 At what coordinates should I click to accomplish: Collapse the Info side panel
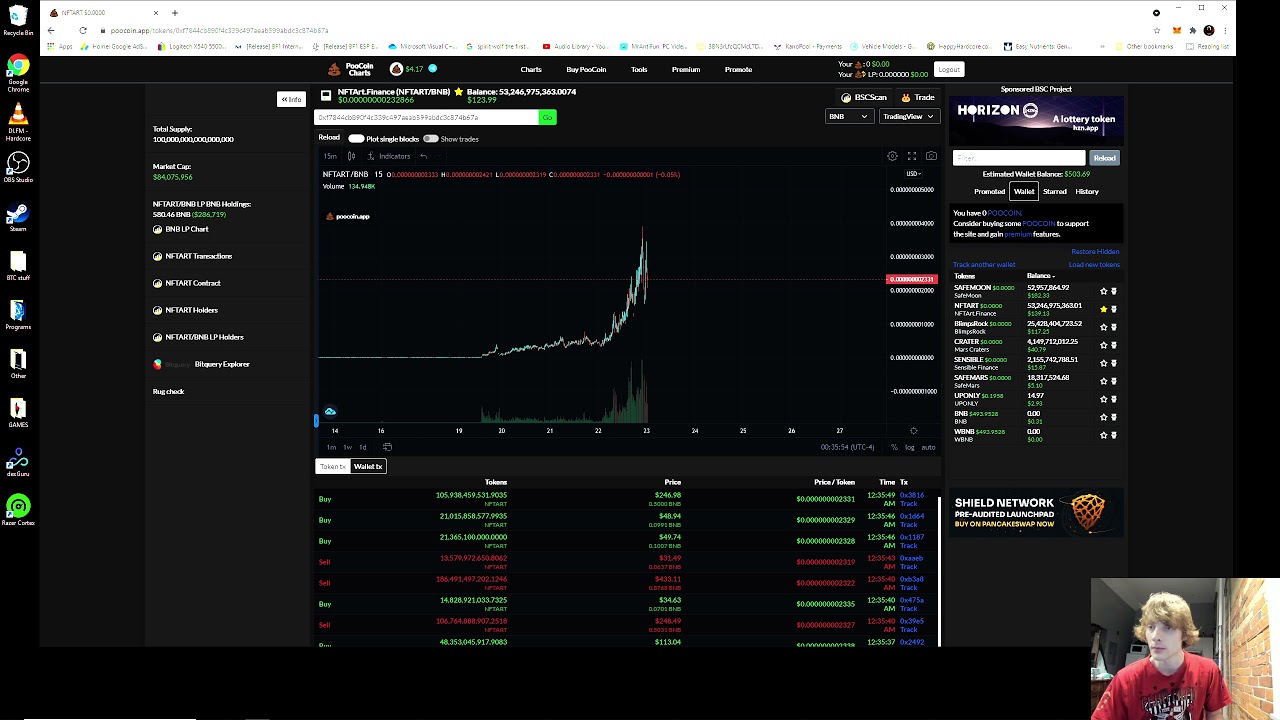[x=291, y=99]
